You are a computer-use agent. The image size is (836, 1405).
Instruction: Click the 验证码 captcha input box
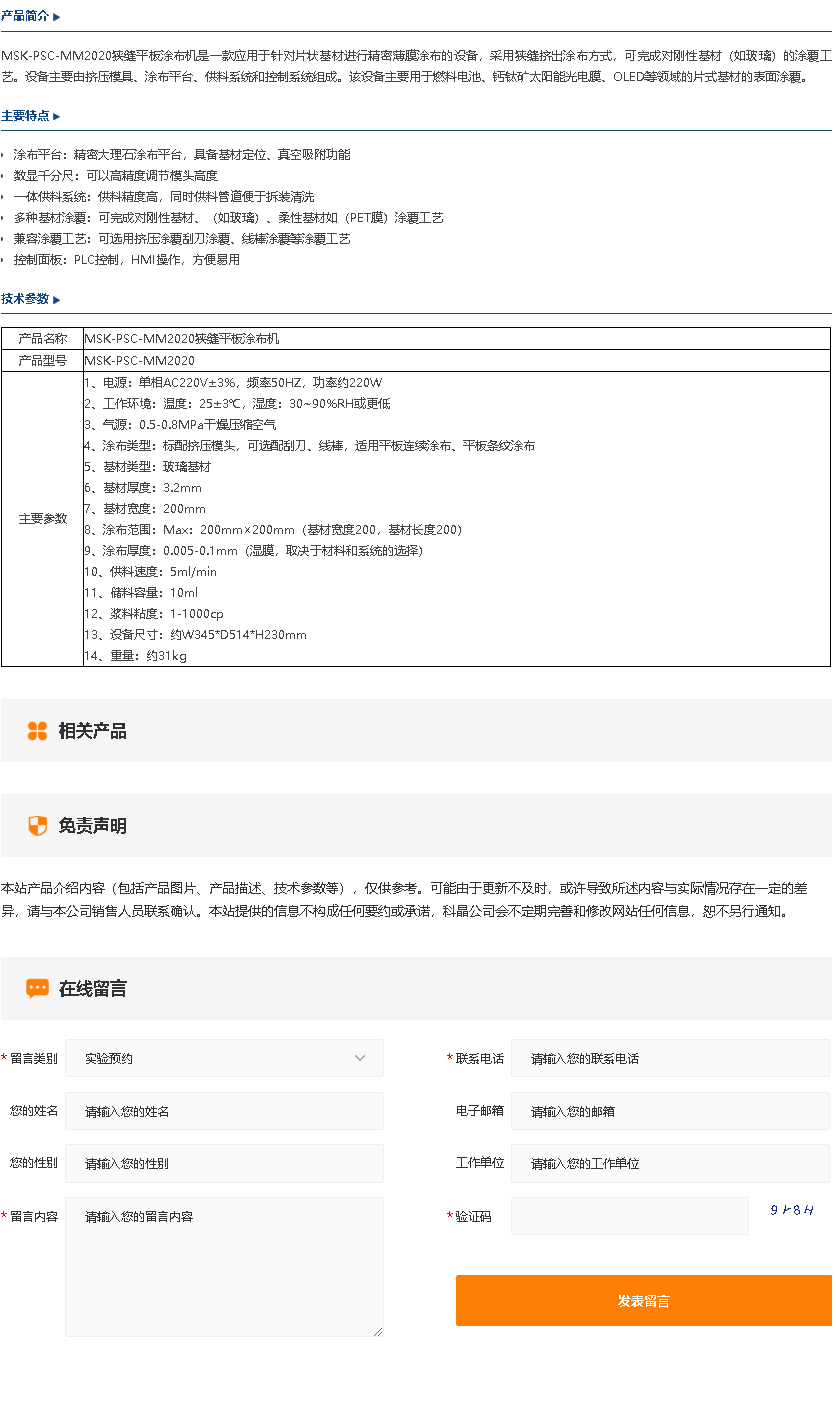(629, 1216)
